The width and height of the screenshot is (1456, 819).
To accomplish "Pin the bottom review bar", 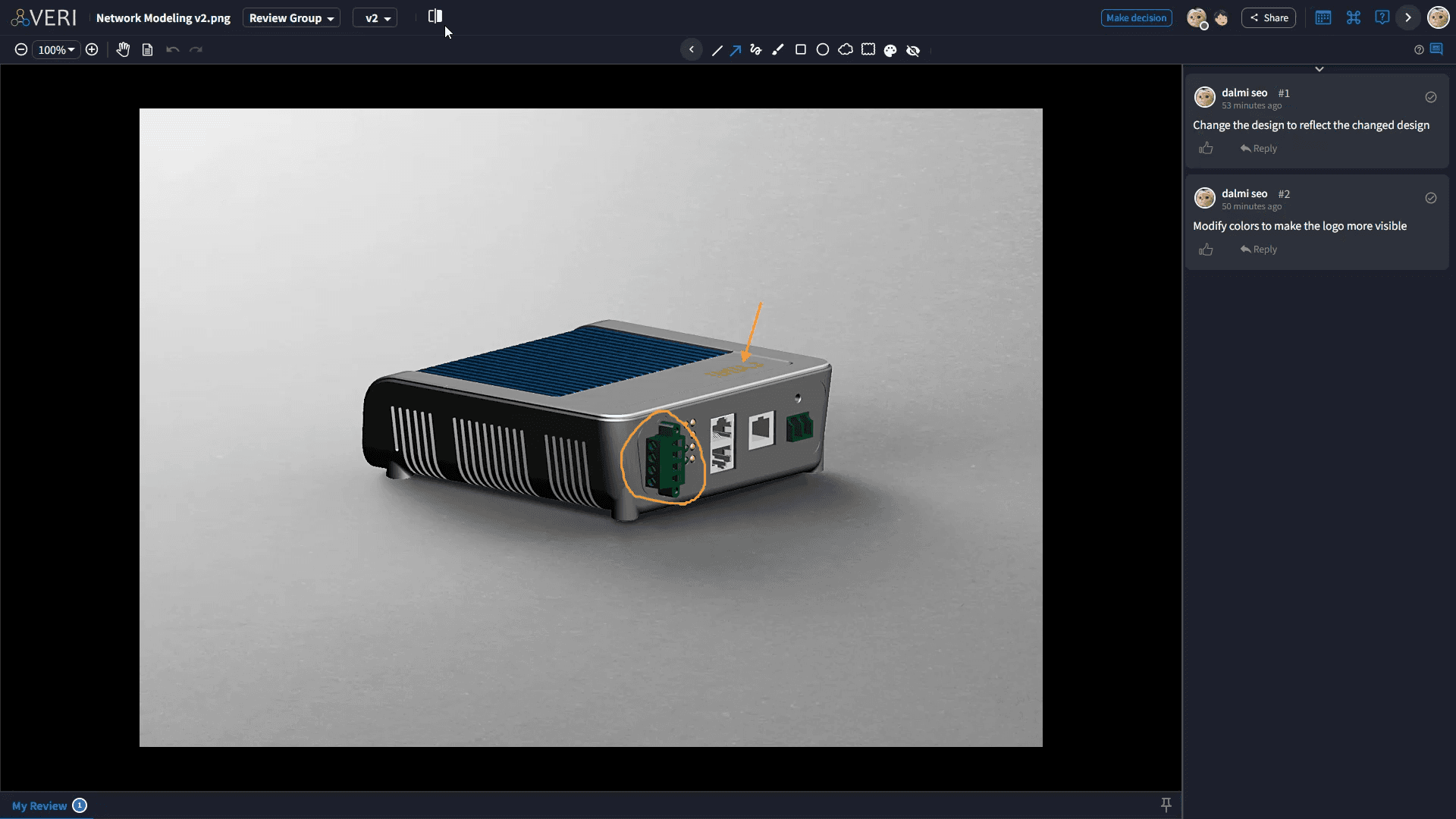I will tap(1166, 805).
